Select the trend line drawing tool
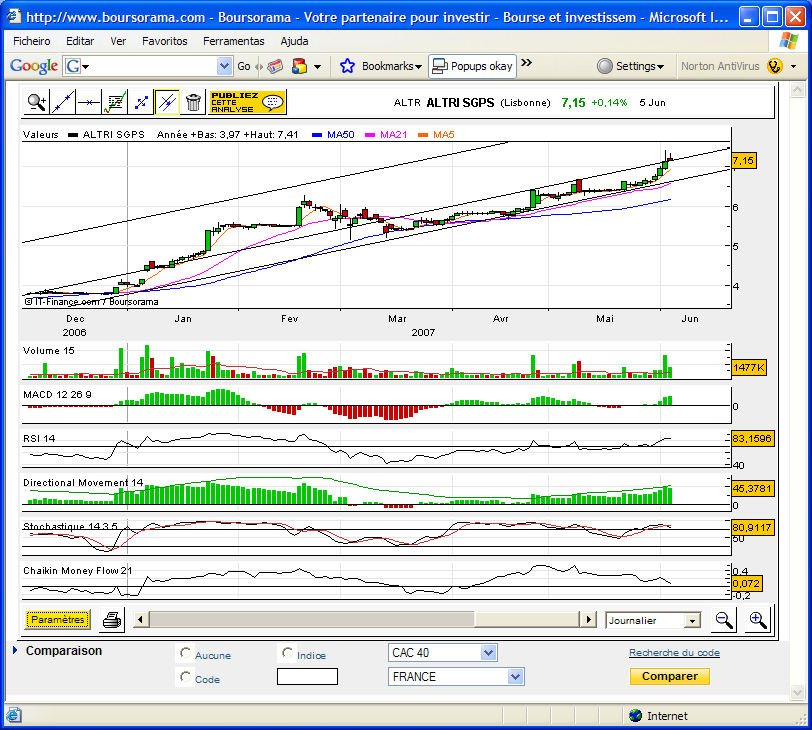This screenshot has height=730, width=812. [63, 102]
